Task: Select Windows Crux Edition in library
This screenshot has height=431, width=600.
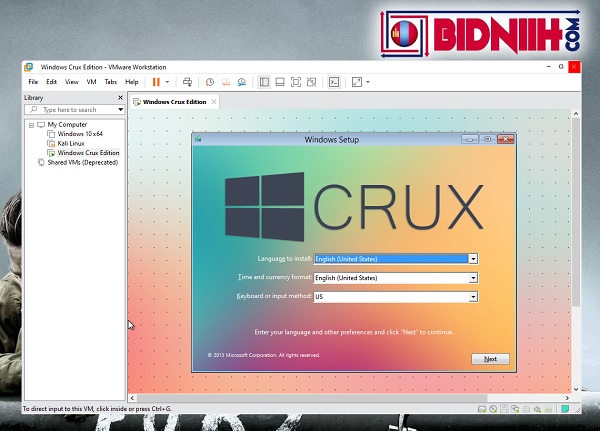Action: (88, 153)
